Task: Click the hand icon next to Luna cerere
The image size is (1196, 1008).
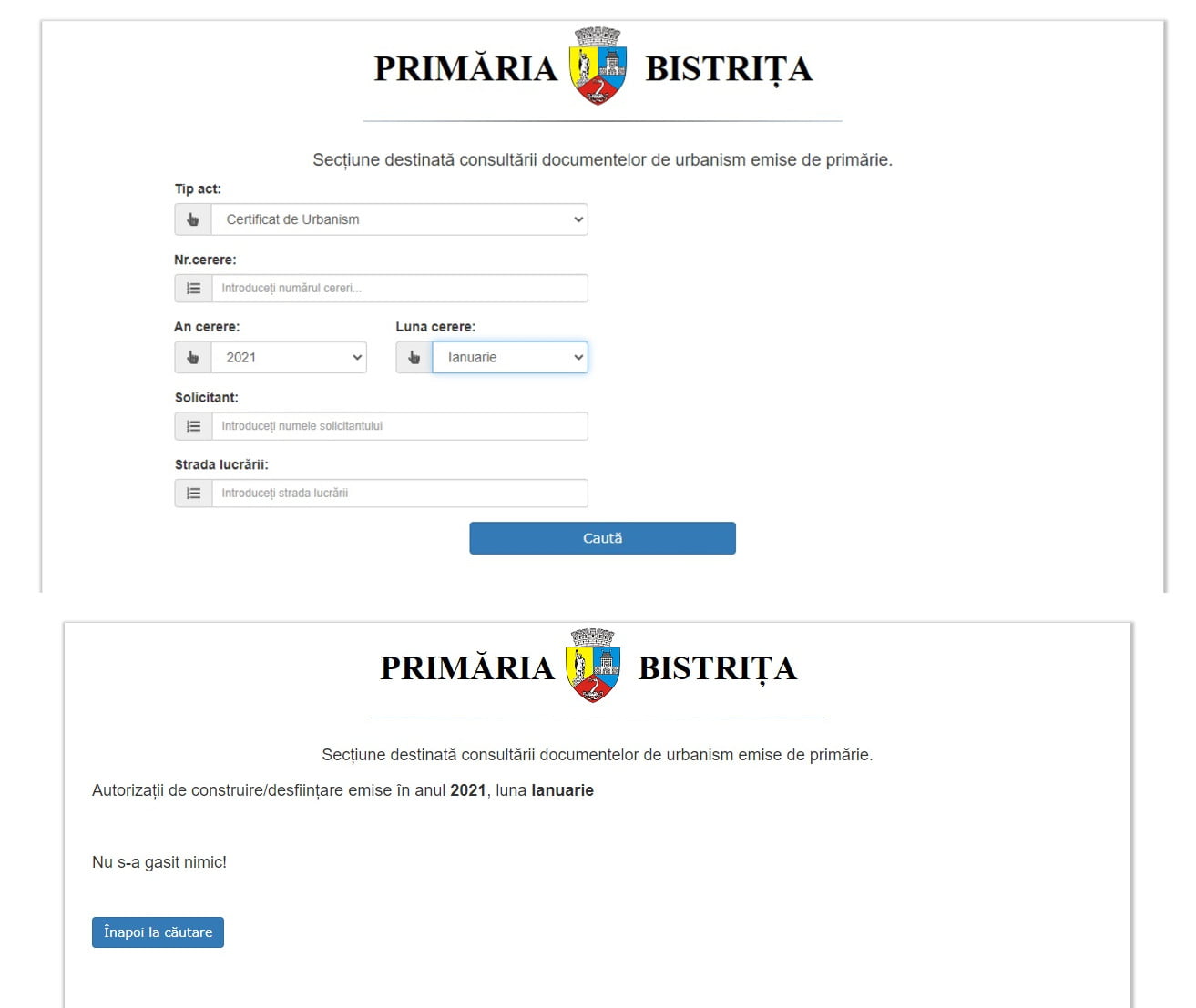Action: (414, 358)
